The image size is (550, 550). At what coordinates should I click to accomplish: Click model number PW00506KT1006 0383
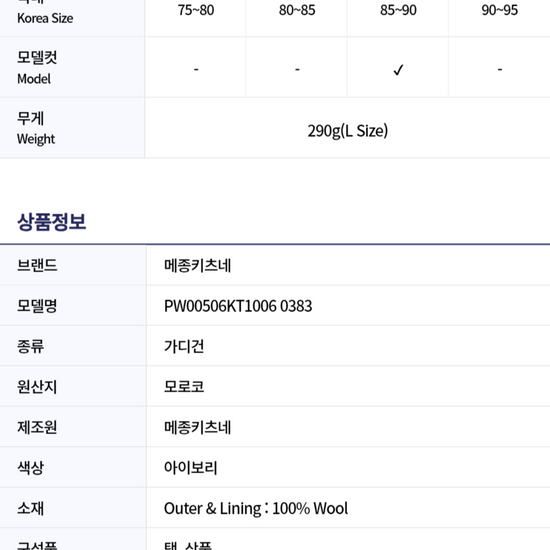[x=238, y=306]
